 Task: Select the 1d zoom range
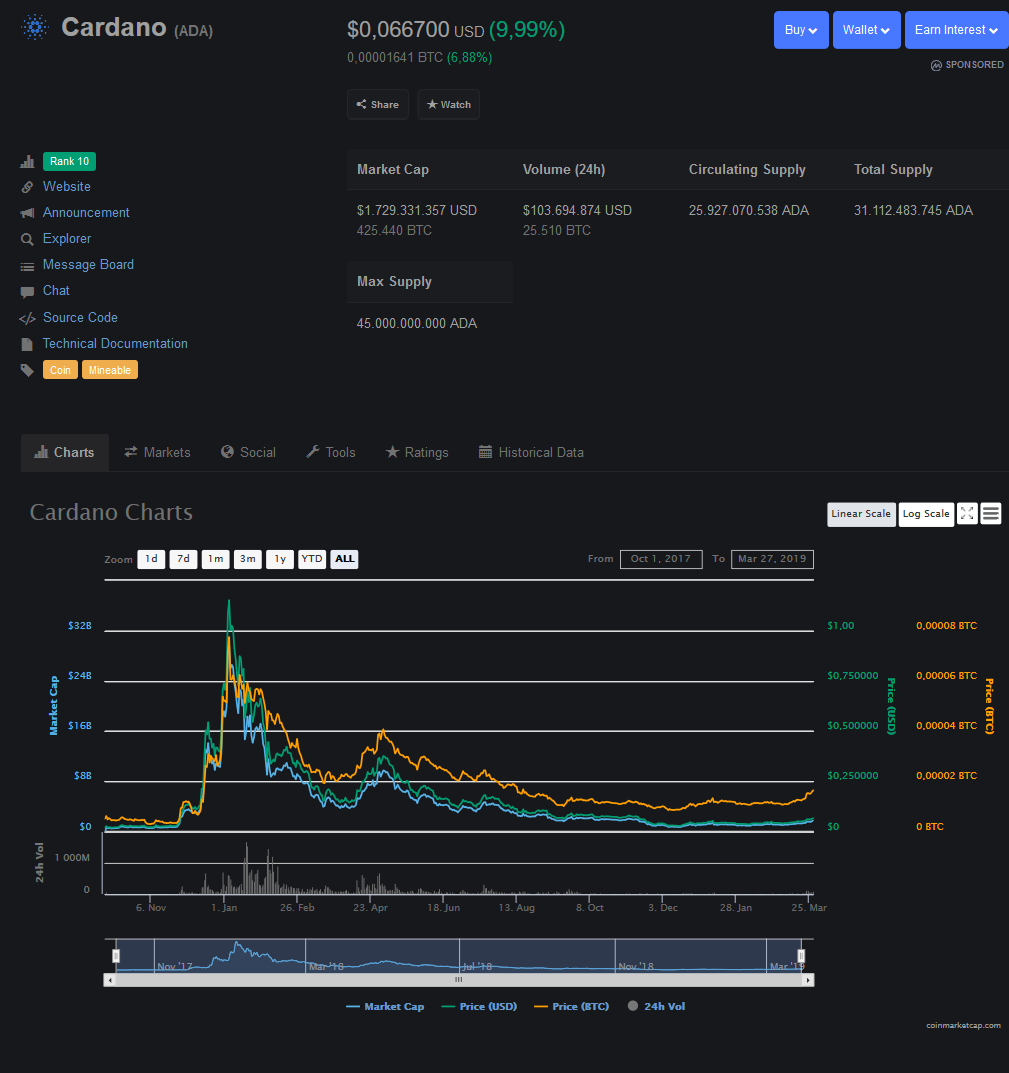pos(151,559)
